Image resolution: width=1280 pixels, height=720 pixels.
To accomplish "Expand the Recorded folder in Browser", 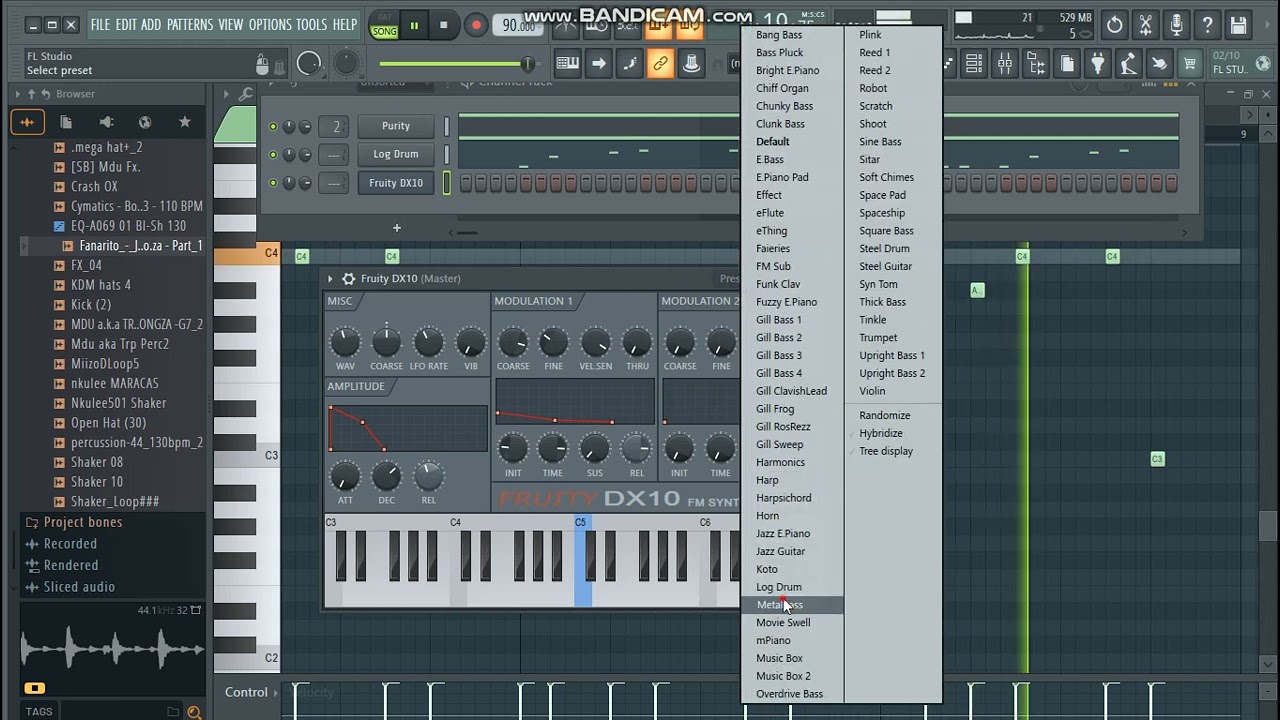I will pyautogui.click(x=70, y=544).
